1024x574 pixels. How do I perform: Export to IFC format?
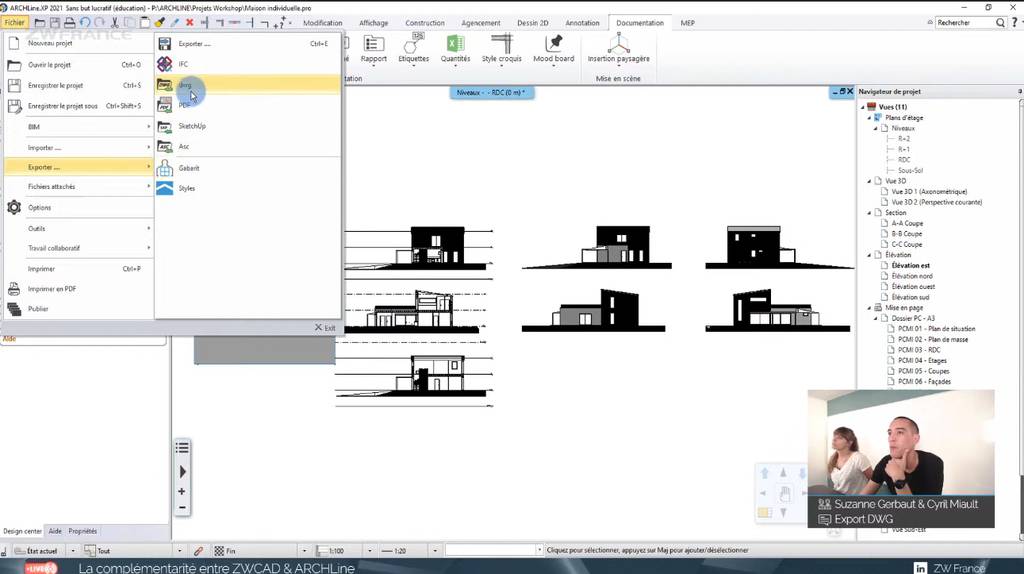(x=248, y=64)
